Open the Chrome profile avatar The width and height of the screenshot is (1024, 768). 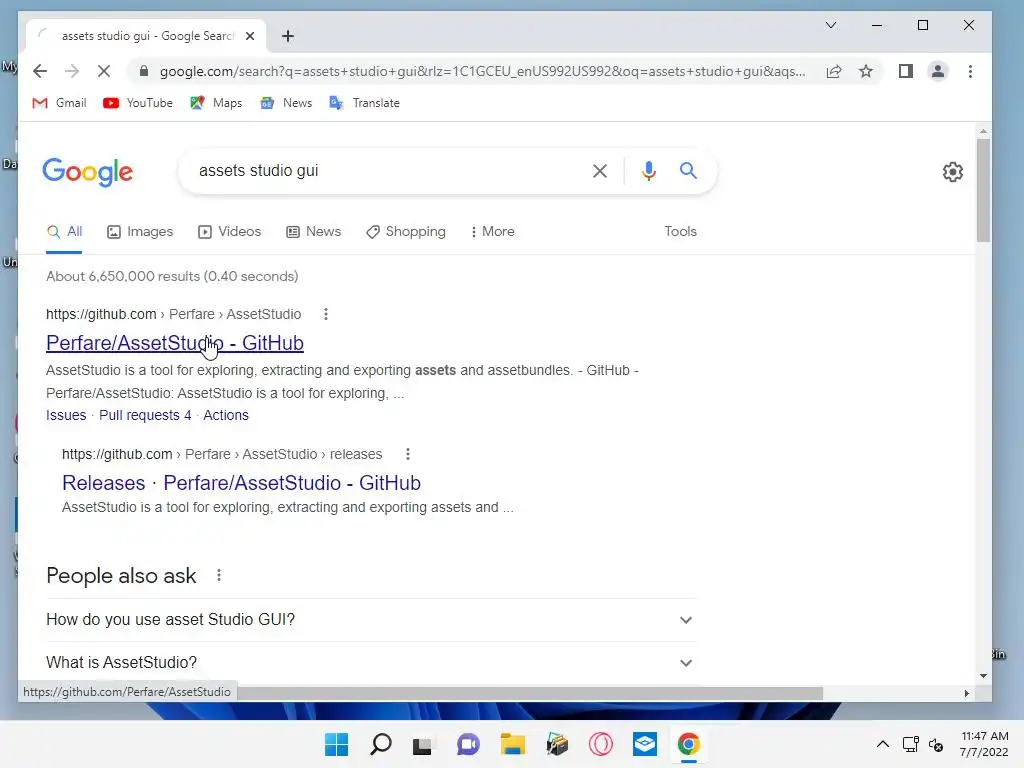point(938,71)
